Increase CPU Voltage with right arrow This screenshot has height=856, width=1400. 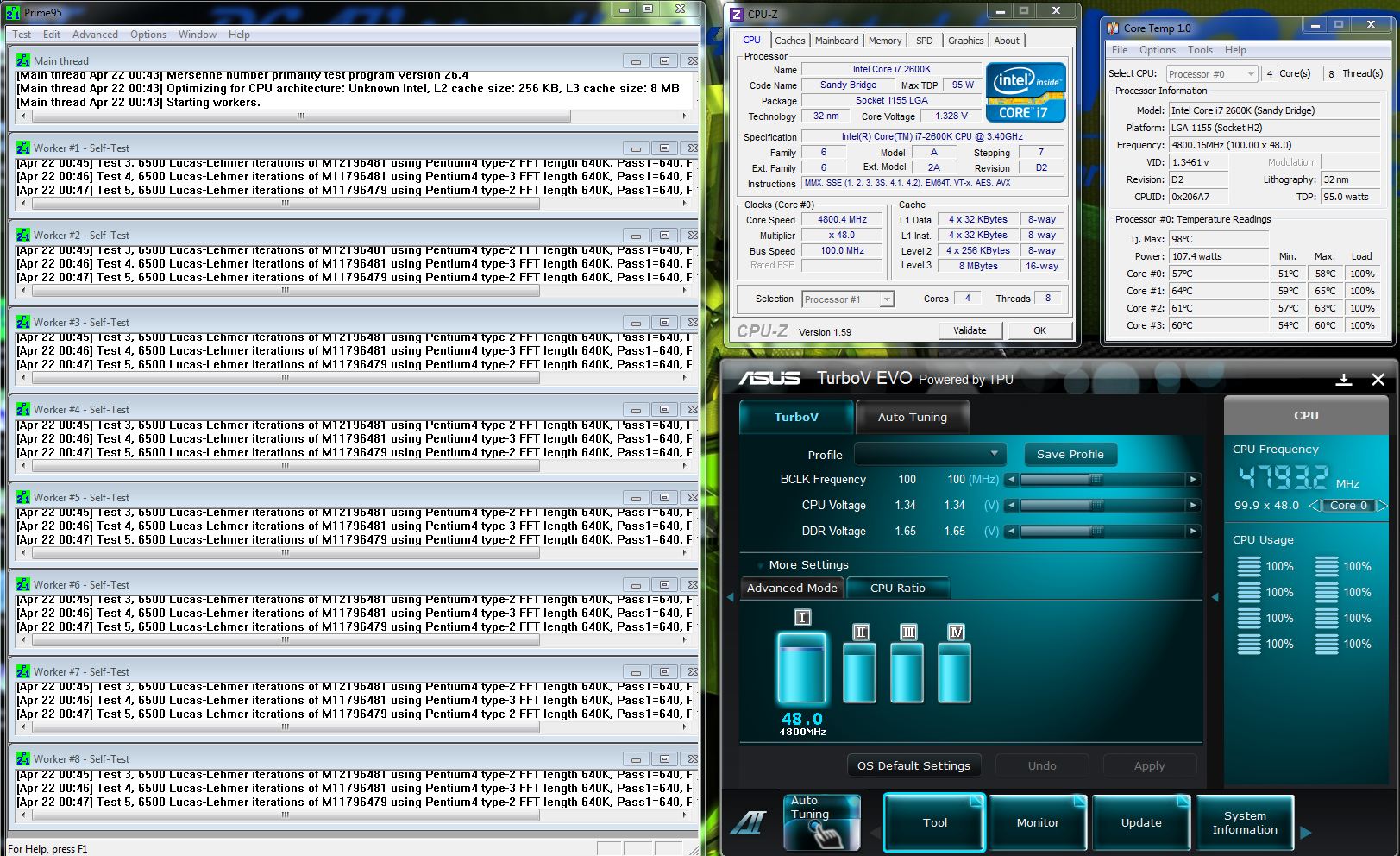point(1193,506)
